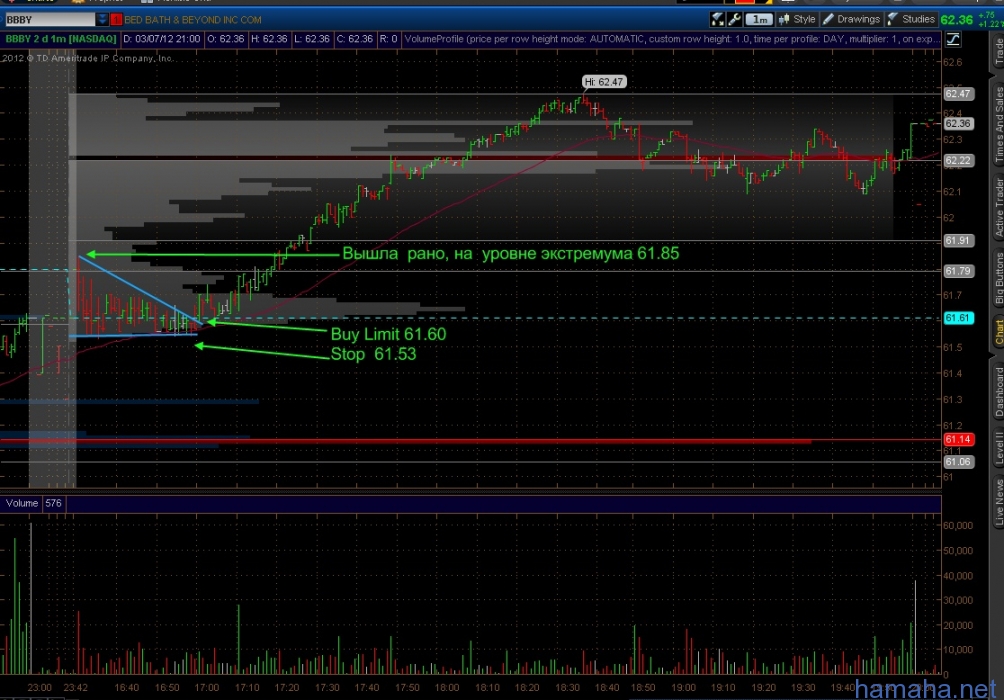Click the 61.91 price level bubble

click(x=958, y=241)
